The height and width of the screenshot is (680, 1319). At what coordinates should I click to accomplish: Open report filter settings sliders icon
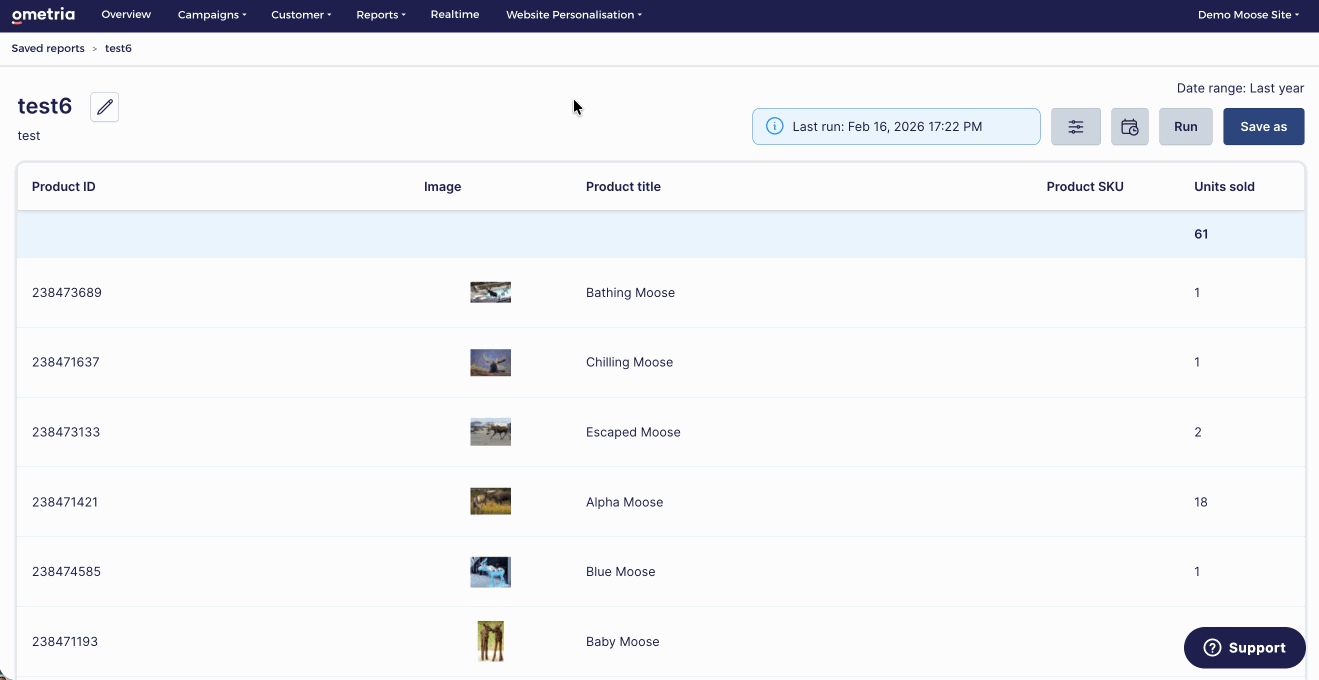click(x=1076, y=127)
